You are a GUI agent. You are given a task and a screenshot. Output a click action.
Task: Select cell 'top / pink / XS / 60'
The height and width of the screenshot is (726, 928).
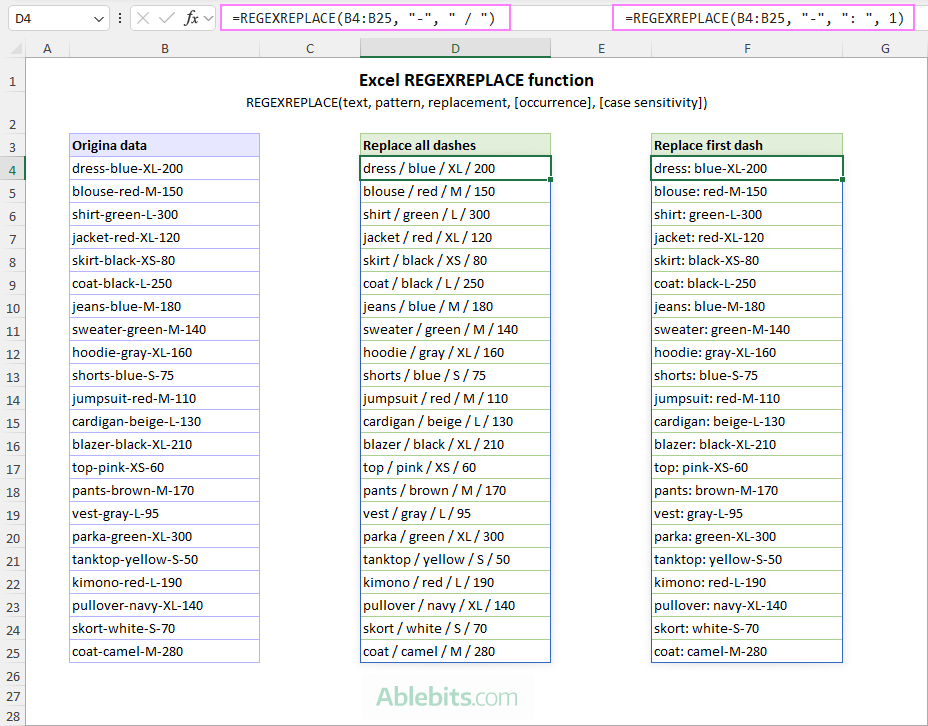tap(455, 467)
